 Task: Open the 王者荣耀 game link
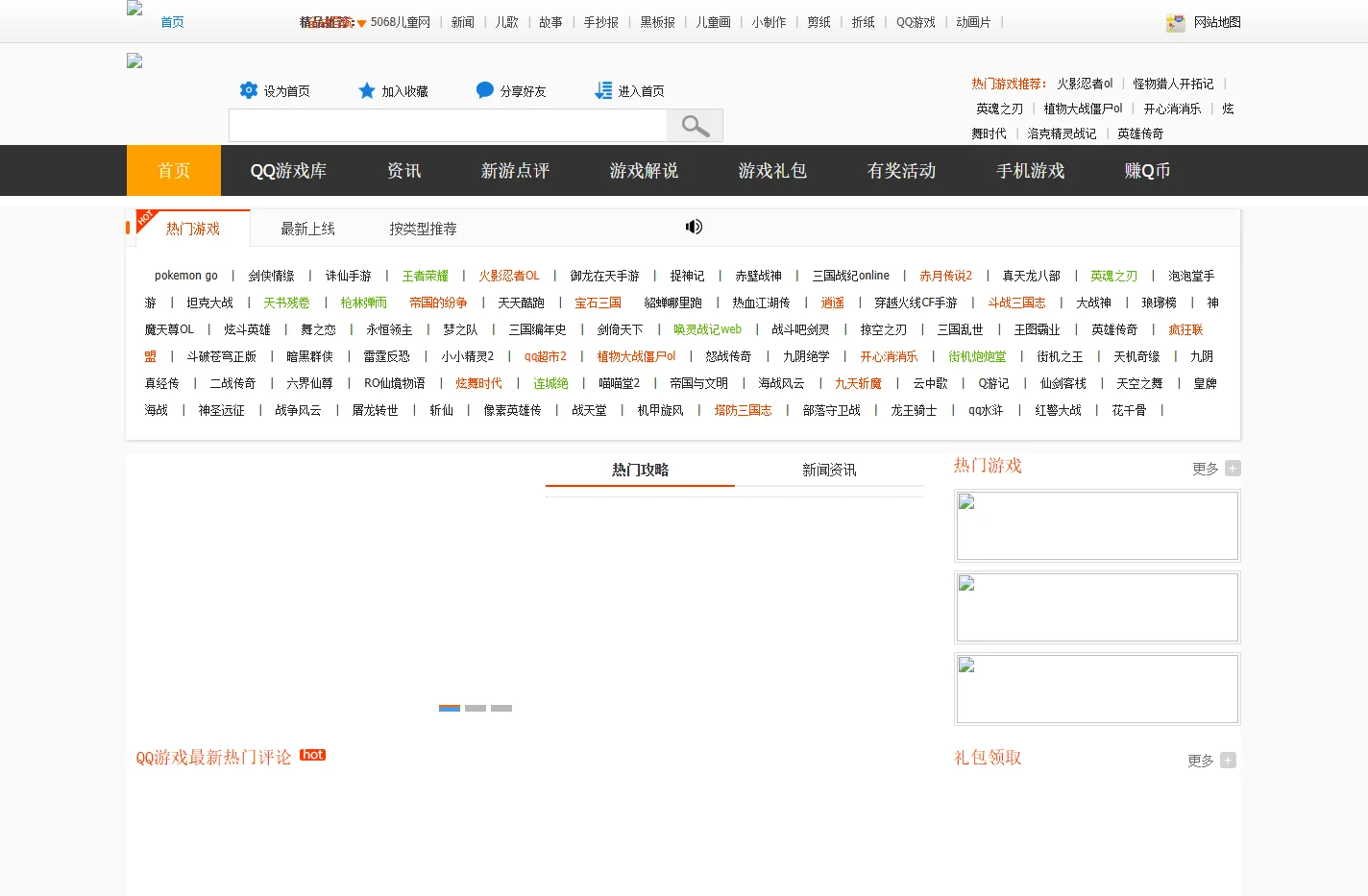click(x=425, y=276)
